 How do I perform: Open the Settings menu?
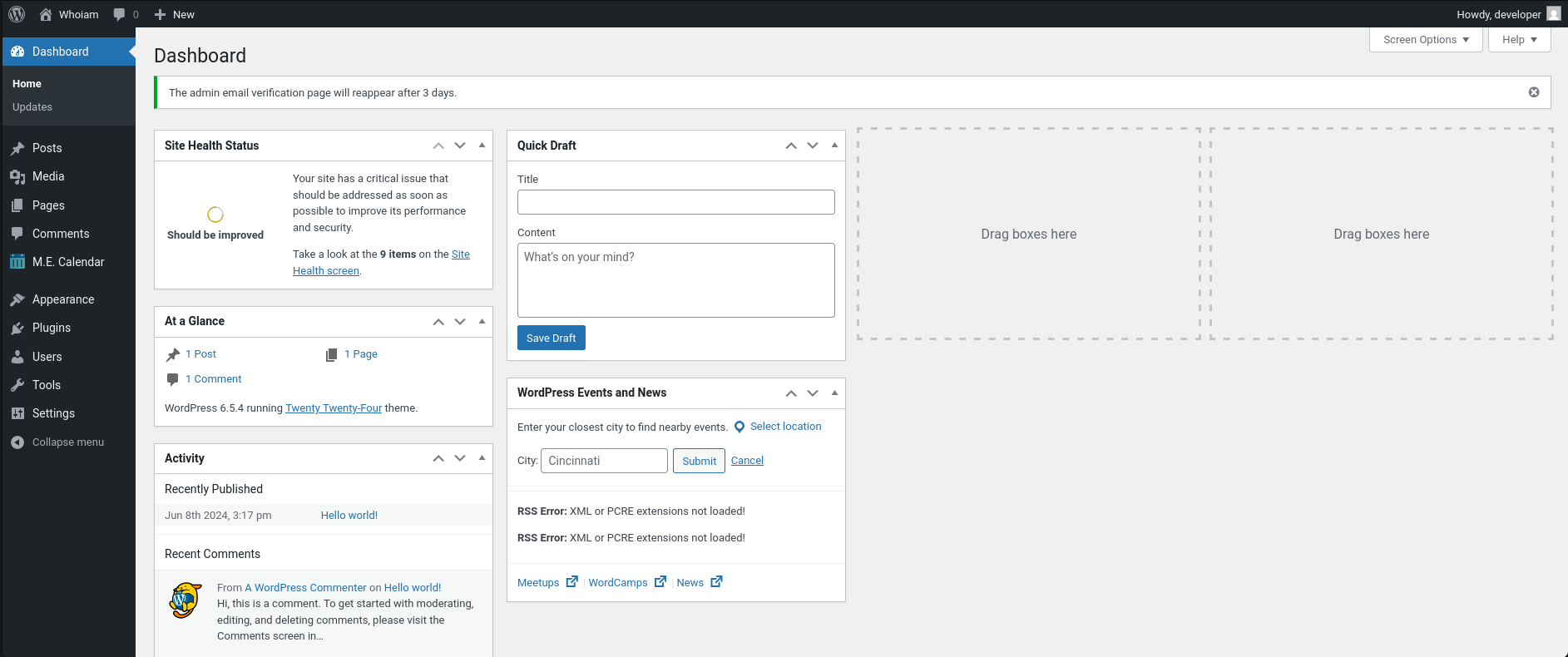point(67,413)
